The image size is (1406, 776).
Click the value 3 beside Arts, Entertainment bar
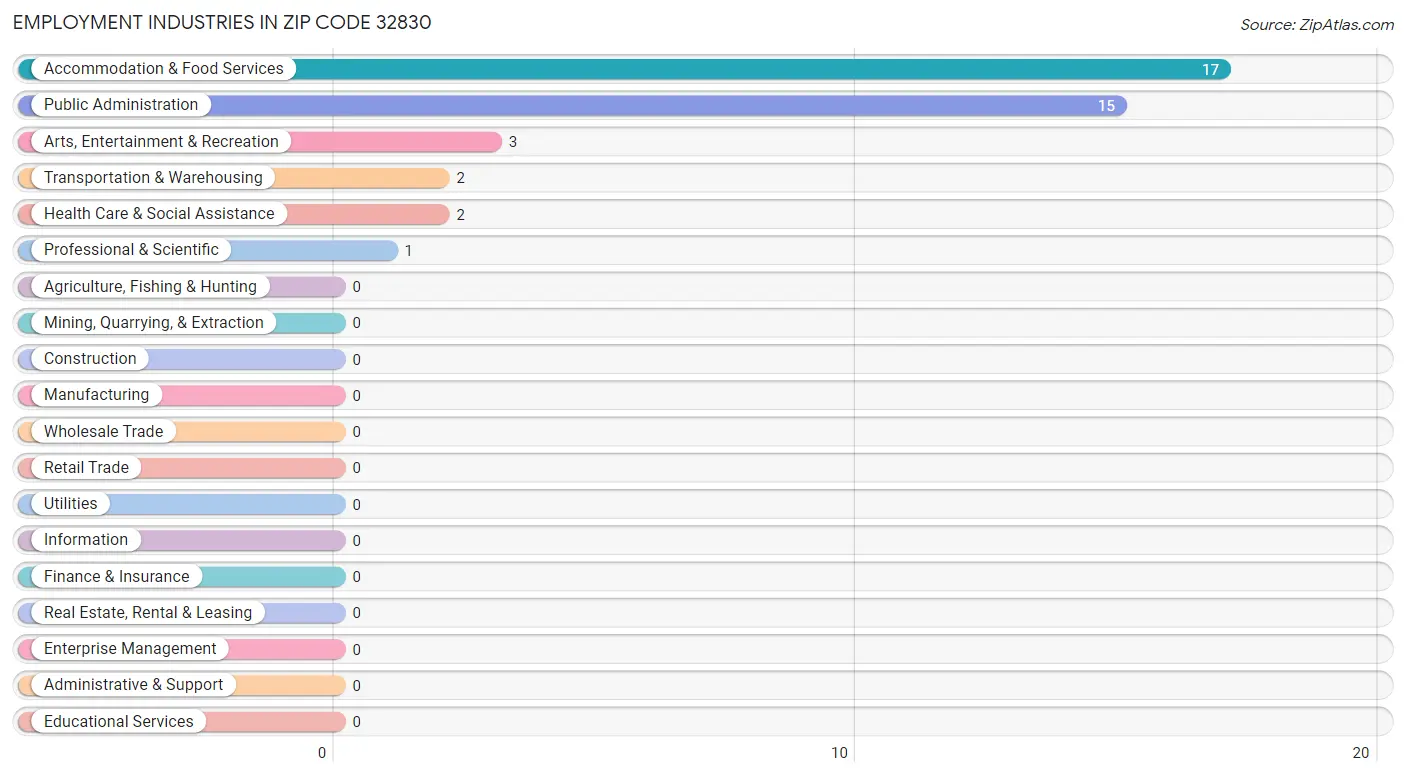click(x=513, y=142)
